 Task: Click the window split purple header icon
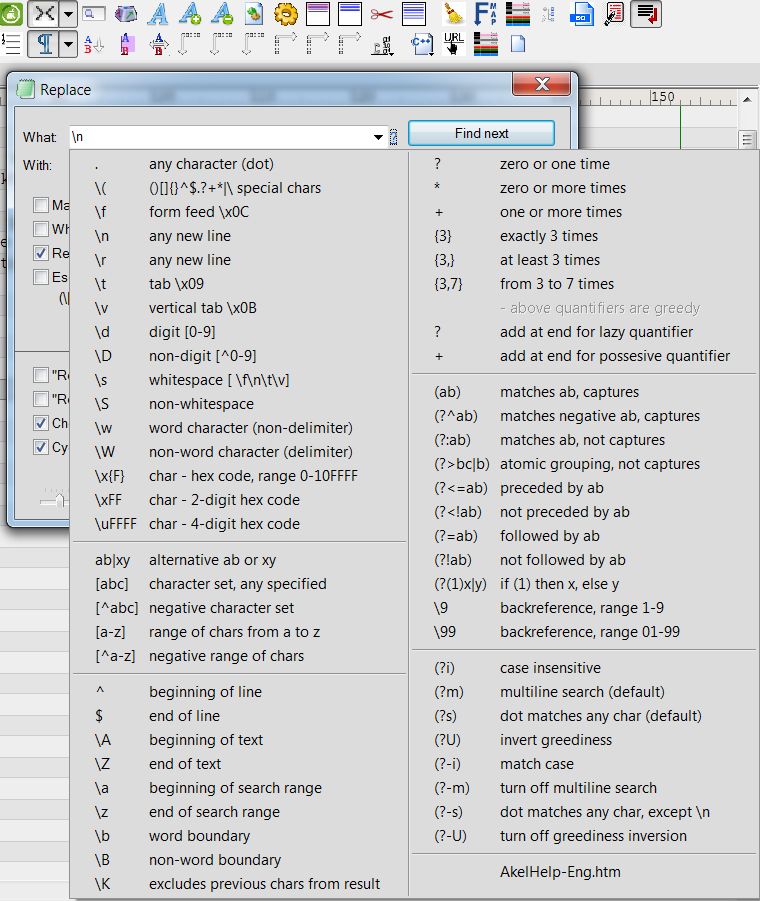pyautogui.click(x=318, y=14)
